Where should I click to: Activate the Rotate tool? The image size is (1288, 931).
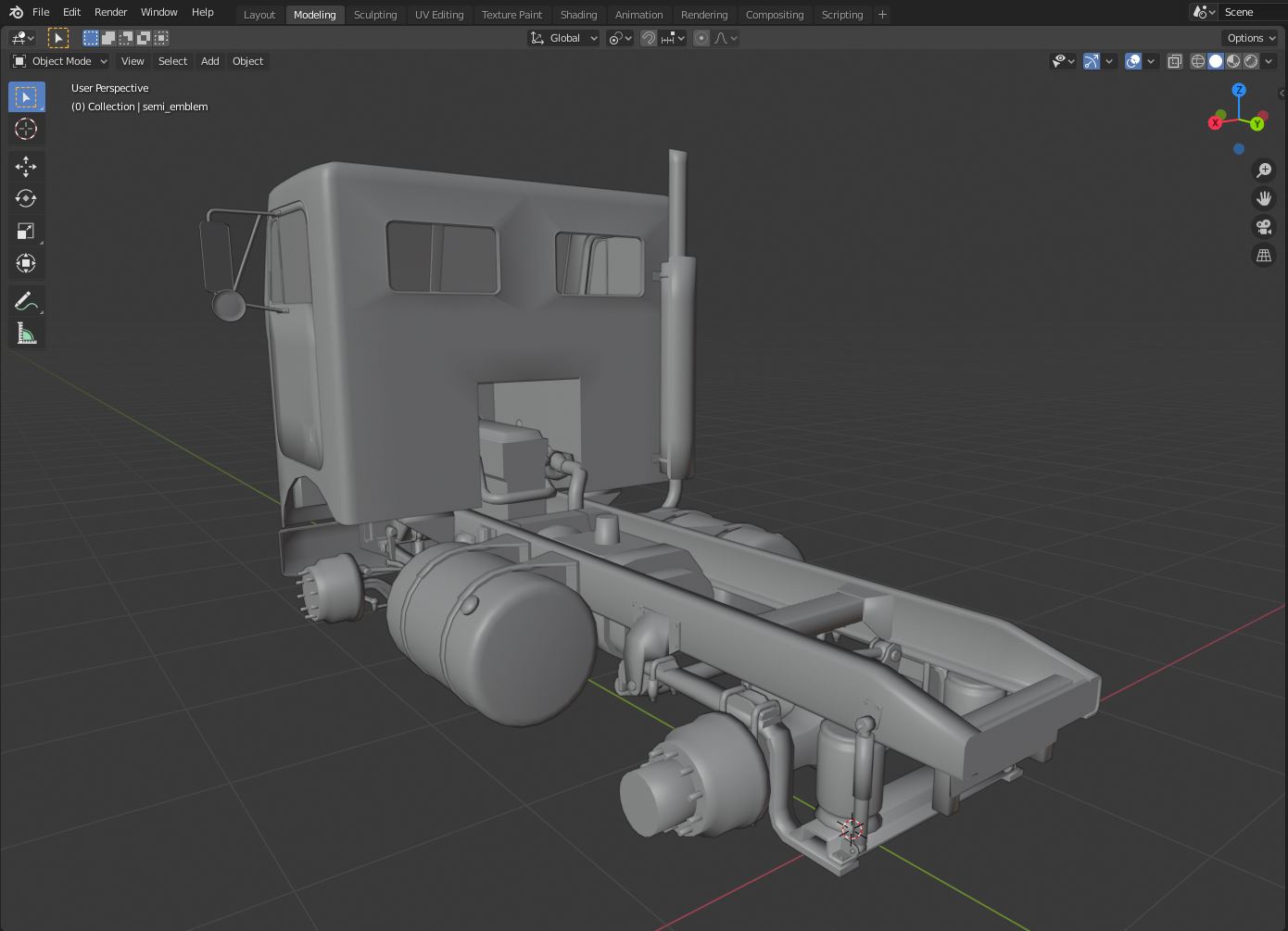(x=26, y=199)
